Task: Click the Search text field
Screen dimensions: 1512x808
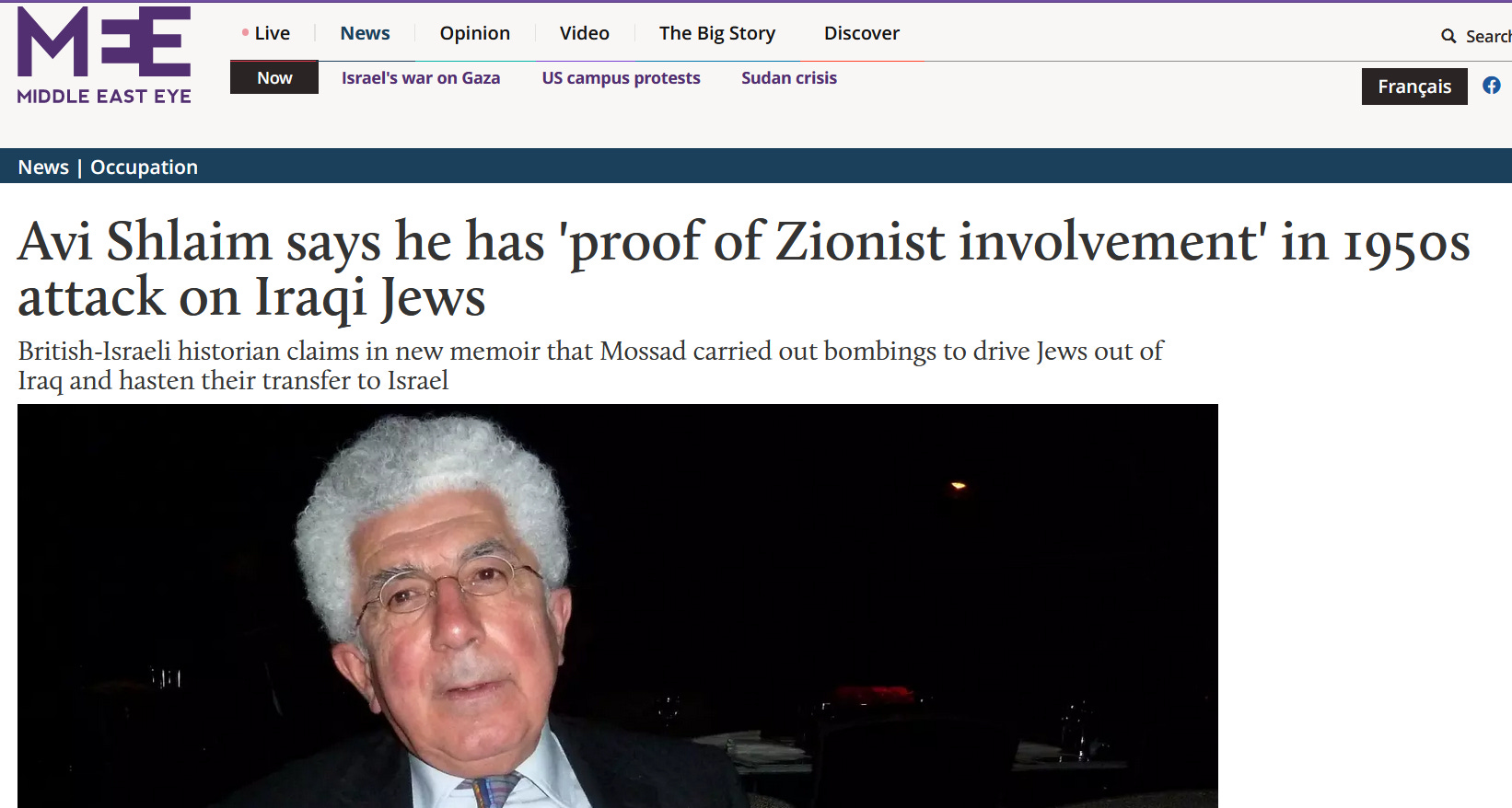Action: (x=1488, y=36)
